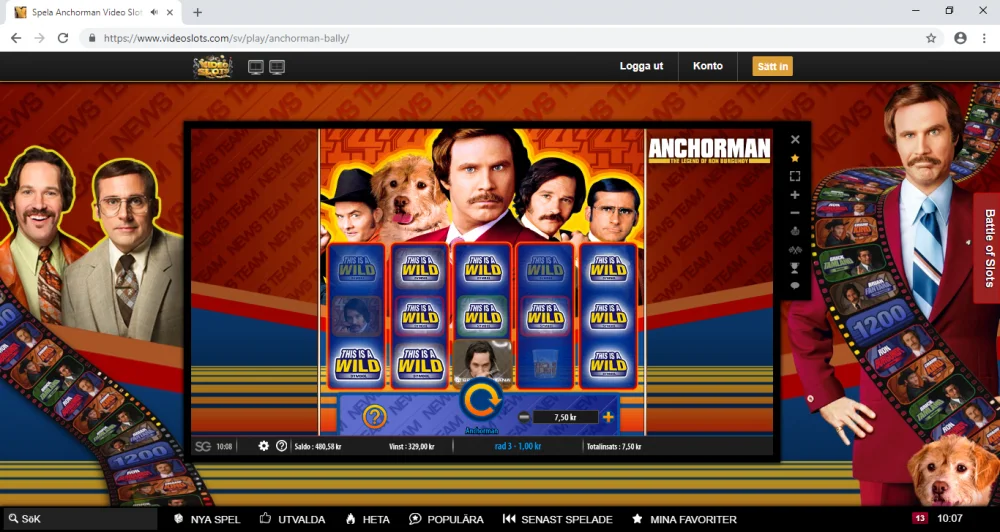Open POPULÄRA games menu
Viewport: 1000px width, 532px height.
coord(446,519)
